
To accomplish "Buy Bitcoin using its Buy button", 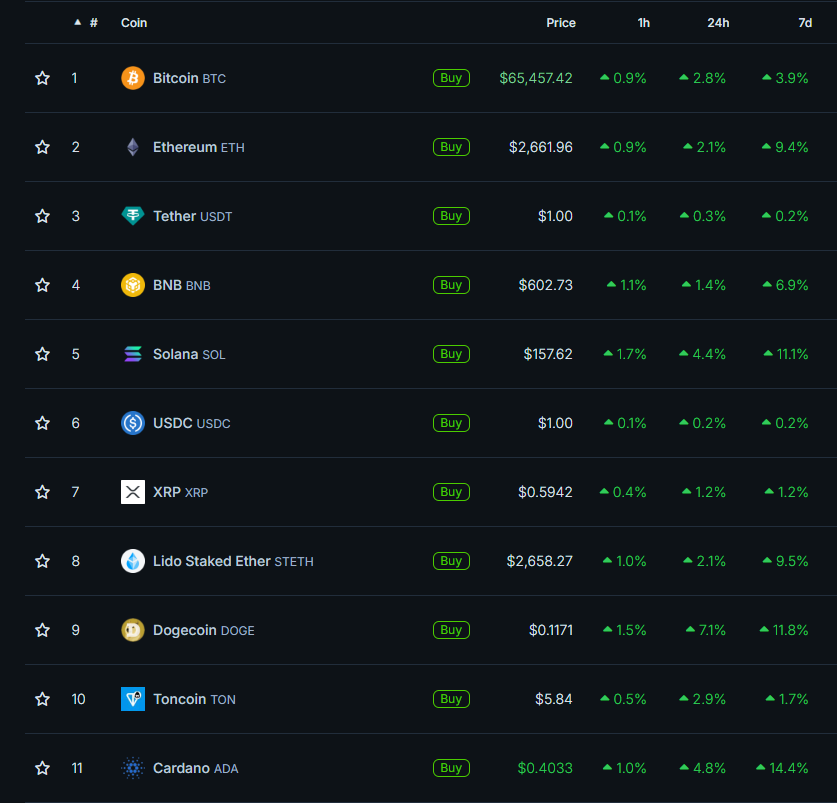I will 451,78.
